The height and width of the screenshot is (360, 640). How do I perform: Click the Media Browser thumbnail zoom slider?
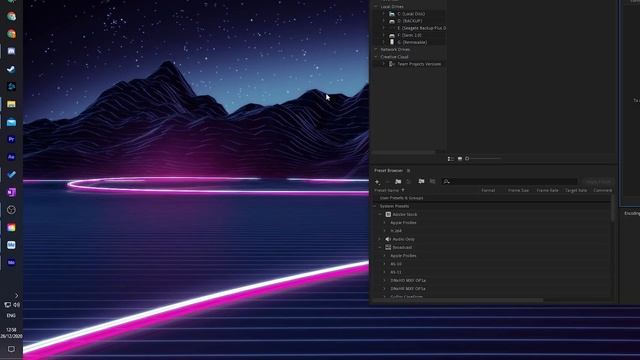[x=484, y=159]
